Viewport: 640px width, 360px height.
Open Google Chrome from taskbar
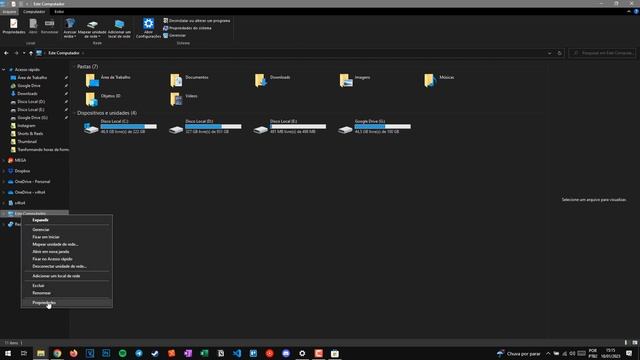pyautogui.click(x=57, y=353)
